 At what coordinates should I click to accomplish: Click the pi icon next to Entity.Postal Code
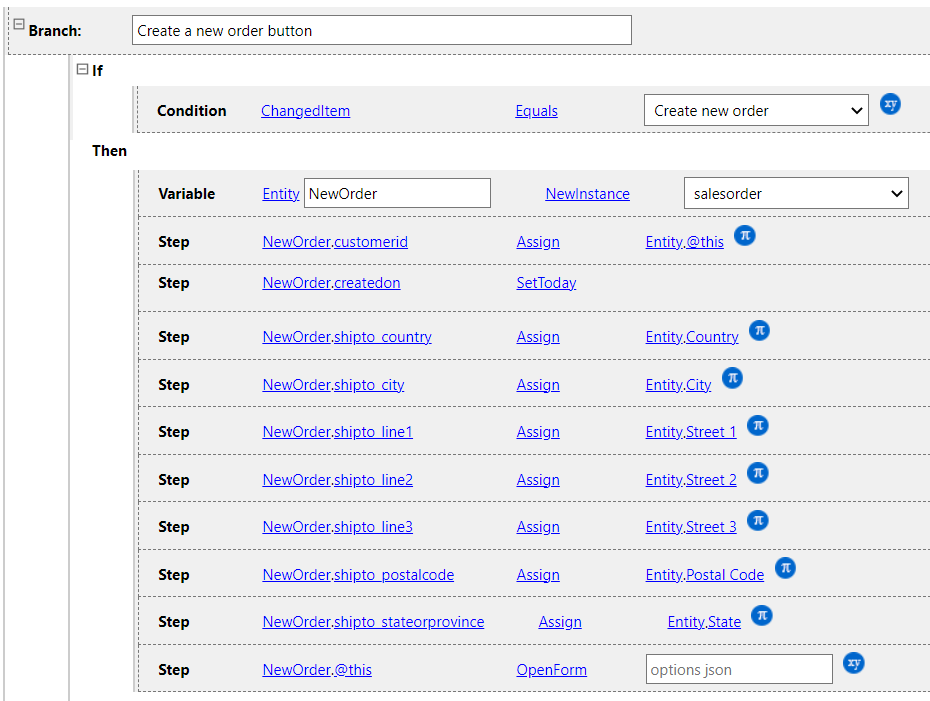(785, 568)
